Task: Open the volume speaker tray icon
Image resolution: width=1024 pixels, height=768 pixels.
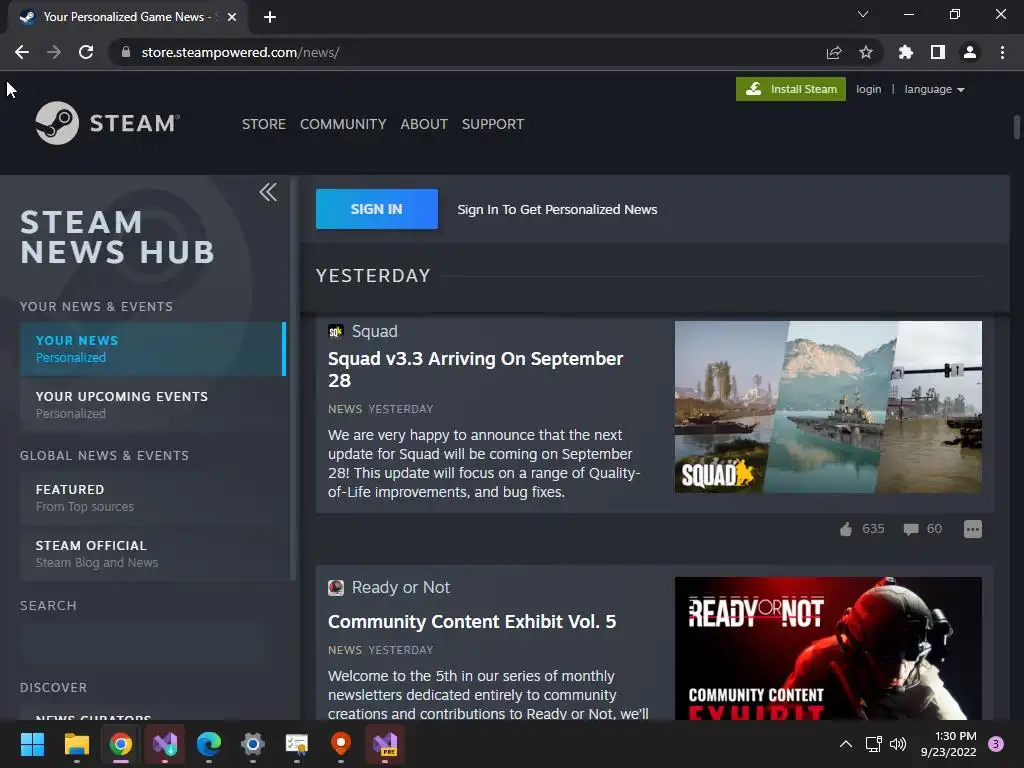Action: [898, 744]
